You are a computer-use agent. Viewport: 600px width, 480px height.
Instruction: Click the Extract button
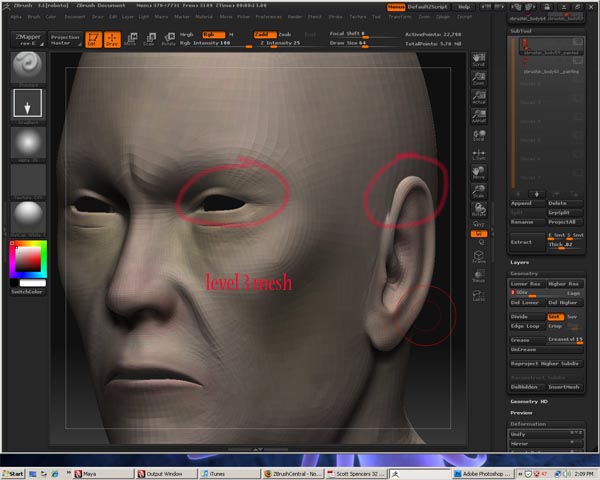[527, 242]
